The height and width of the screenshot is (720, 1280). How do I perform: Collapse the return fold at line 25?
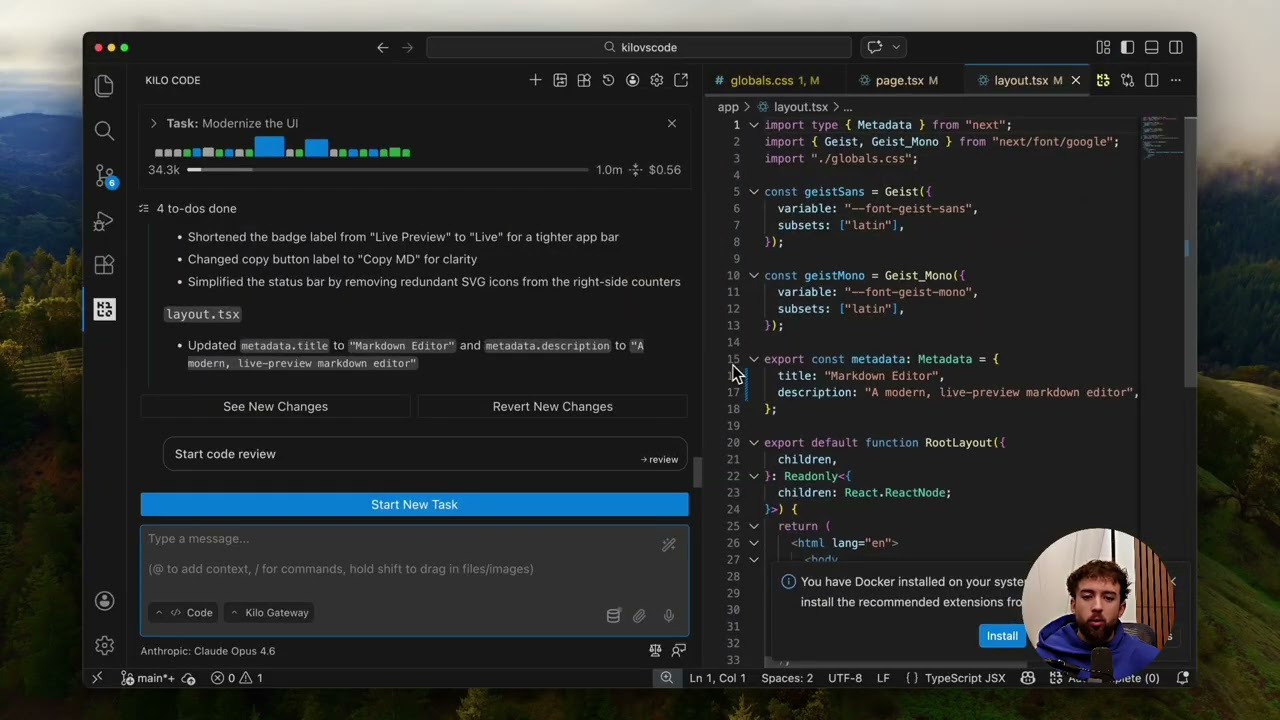(x=754, y=526)
